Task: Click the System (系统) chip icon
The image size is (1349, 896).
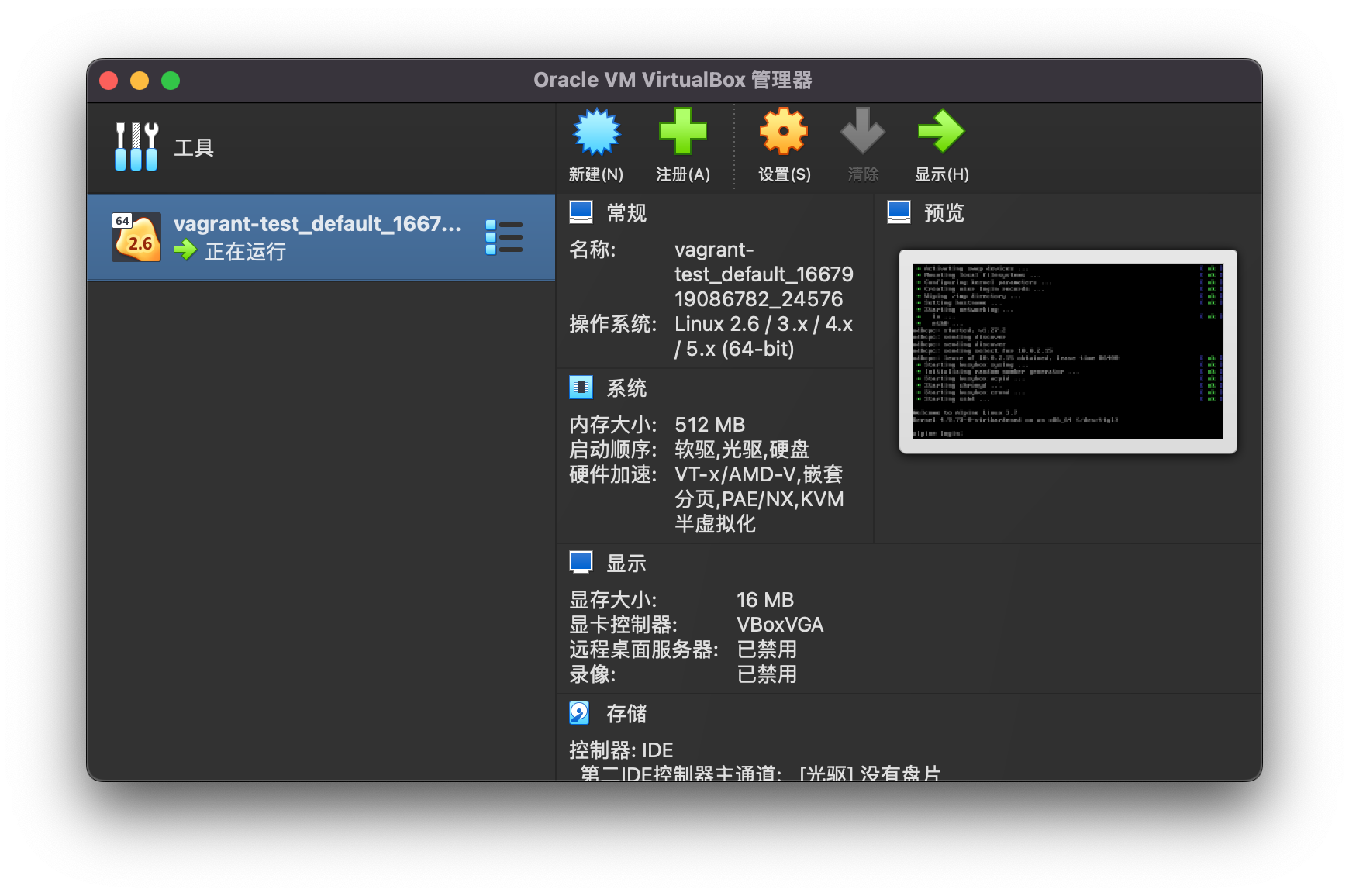Action: (x=581, y=388)
